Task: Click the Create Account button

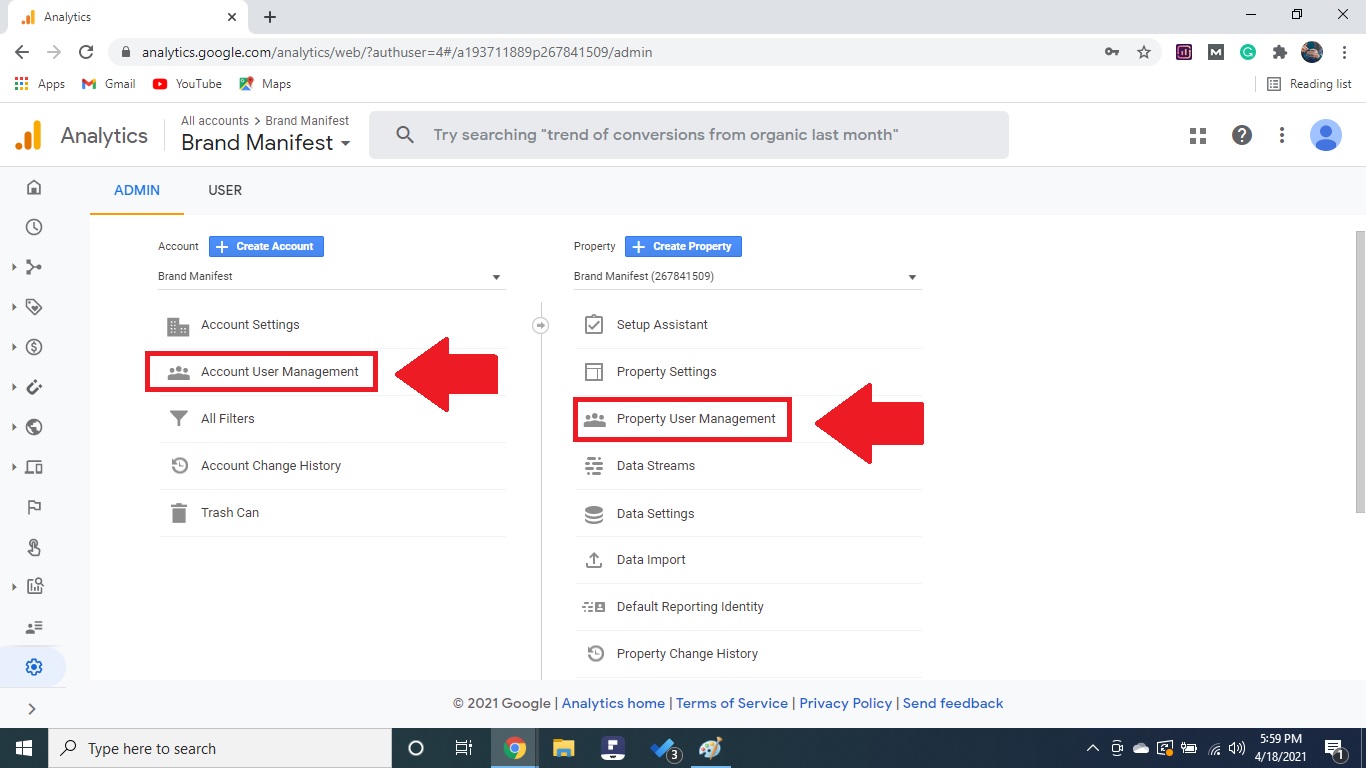Action: point(266,246)
